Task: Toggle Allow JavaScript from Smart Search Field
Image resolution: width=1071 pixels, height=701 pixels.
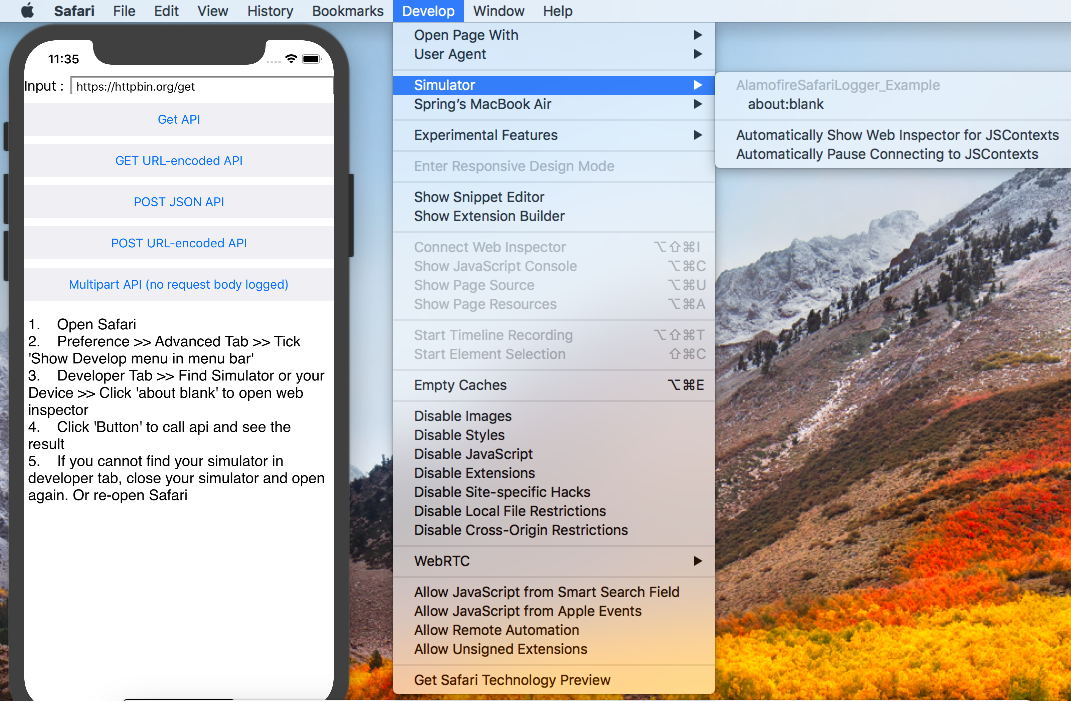Action: (554, 592)
